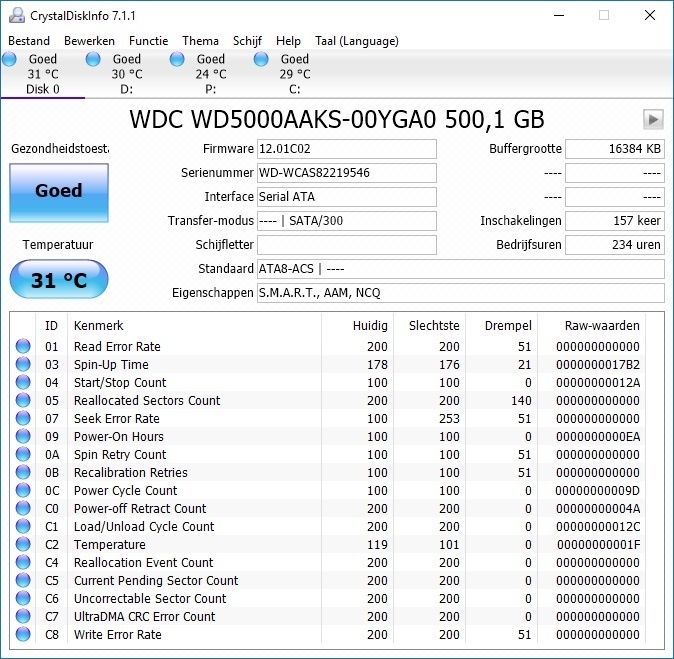
Task: Click the Eigenschappen field S.M.A.R.T., AAM, NCQ
Action: pos(461,293)
